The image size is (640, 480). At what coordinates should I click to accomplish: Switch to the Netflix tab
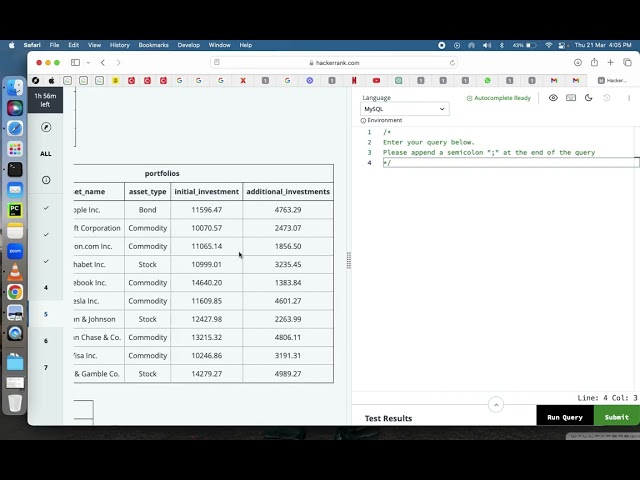354,80
